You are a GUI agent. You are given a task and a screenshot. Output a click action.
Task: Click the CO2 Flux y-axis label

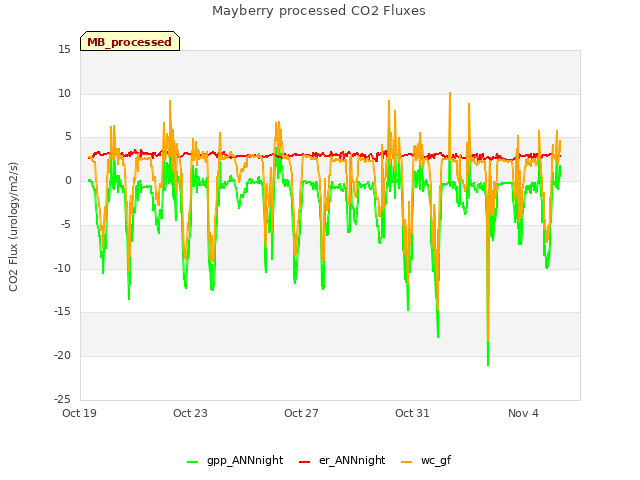pos(13,227)
